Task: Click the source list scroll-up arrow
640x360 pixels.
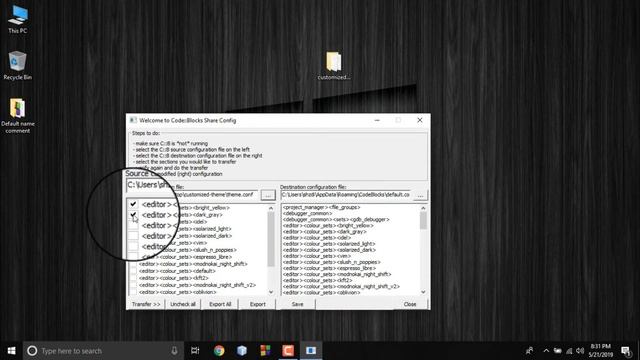Action: pyautogui.click(x=271, y=208)
